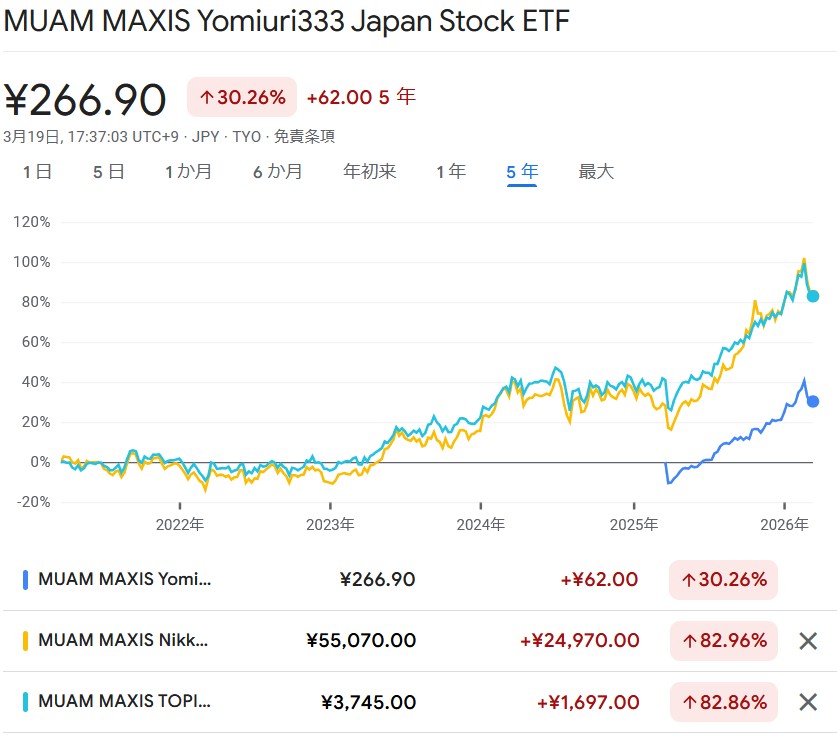Screen dimensions: 837x737
Task: Remove MUAM MAXIS Nikkei comparison with X
Action: 808,641
